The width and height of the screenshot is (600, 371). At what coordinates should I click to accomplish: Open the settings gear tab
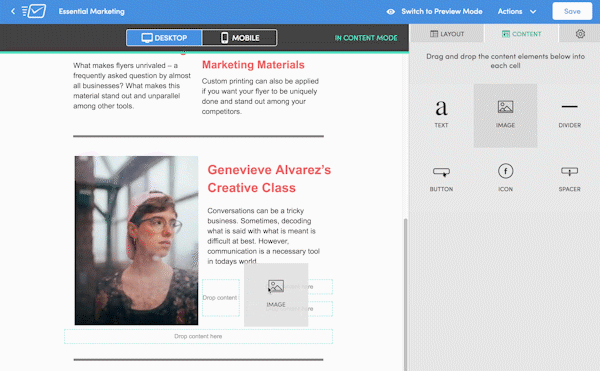tap(580, 34)
